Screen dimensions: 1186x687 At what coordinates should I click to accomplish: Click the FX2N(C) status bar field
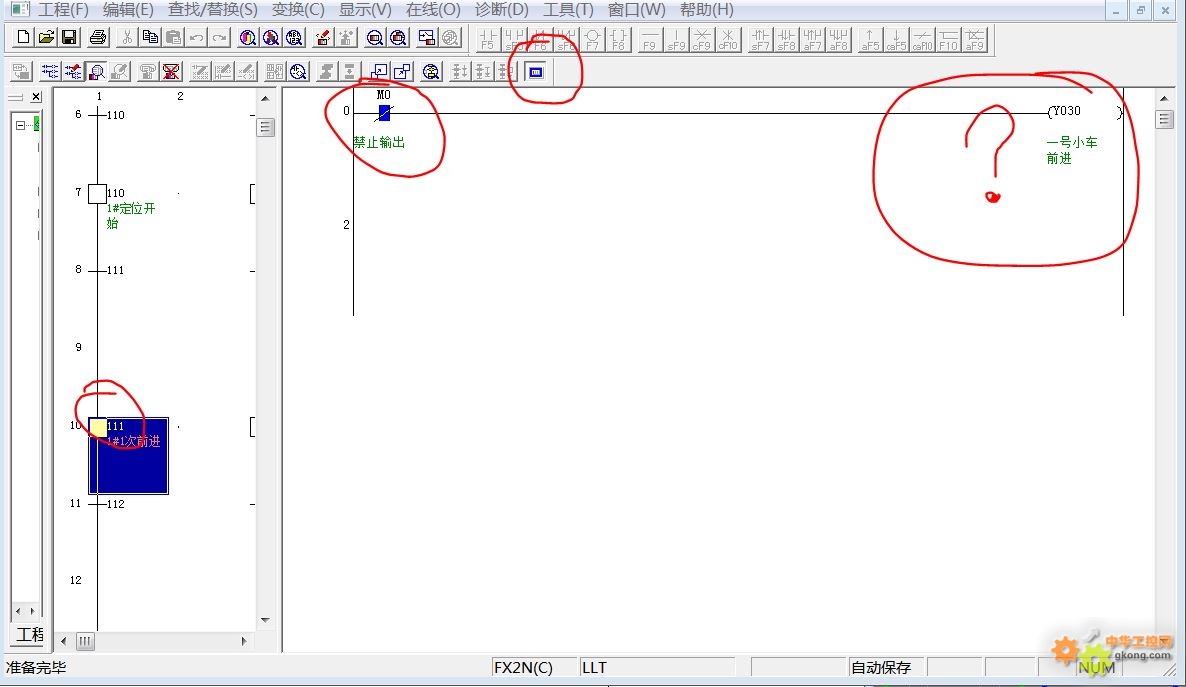click(532, 667)
